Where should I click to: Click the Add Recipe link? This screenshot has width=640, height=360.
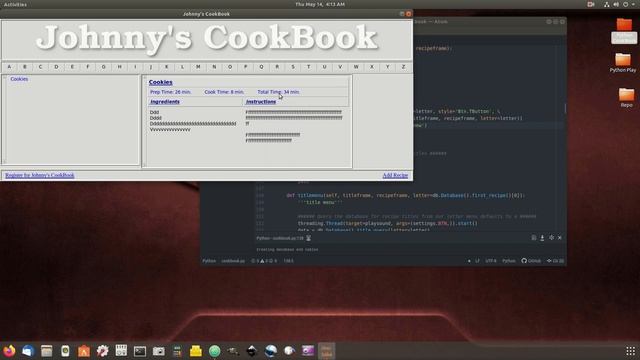coord(395,175)
